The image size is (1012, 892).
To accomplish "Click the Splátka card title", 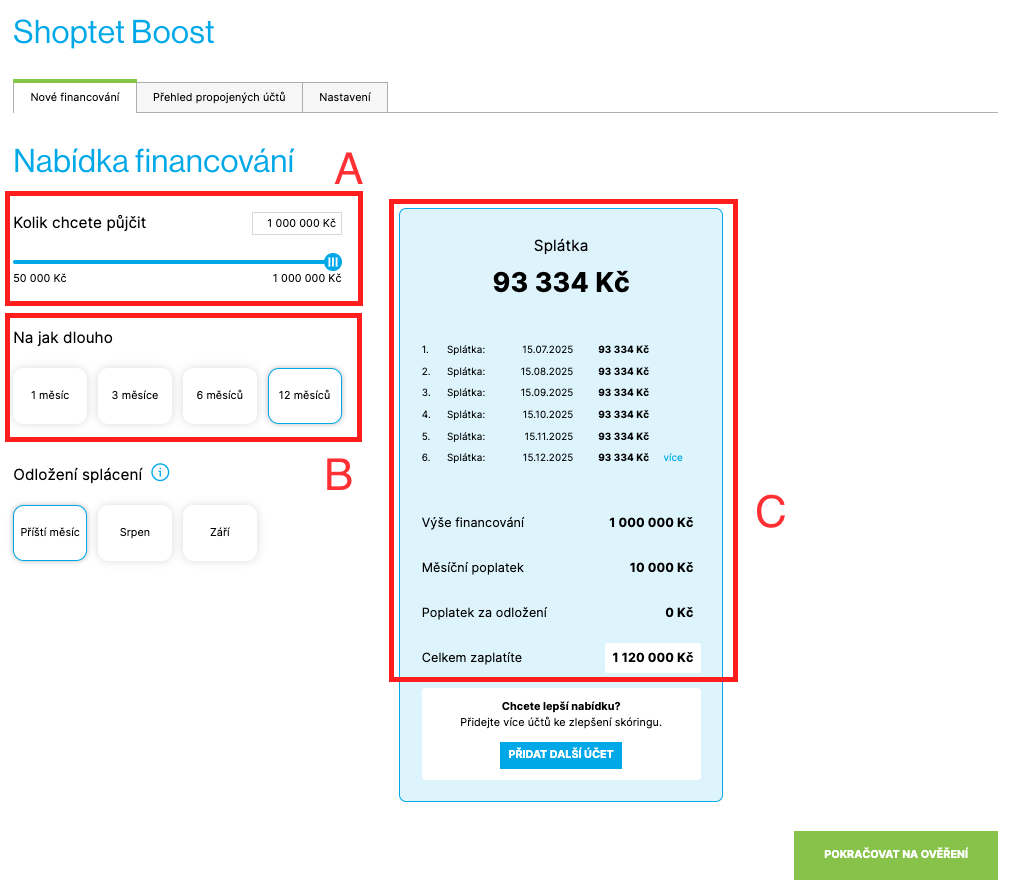I will point(561,246).
